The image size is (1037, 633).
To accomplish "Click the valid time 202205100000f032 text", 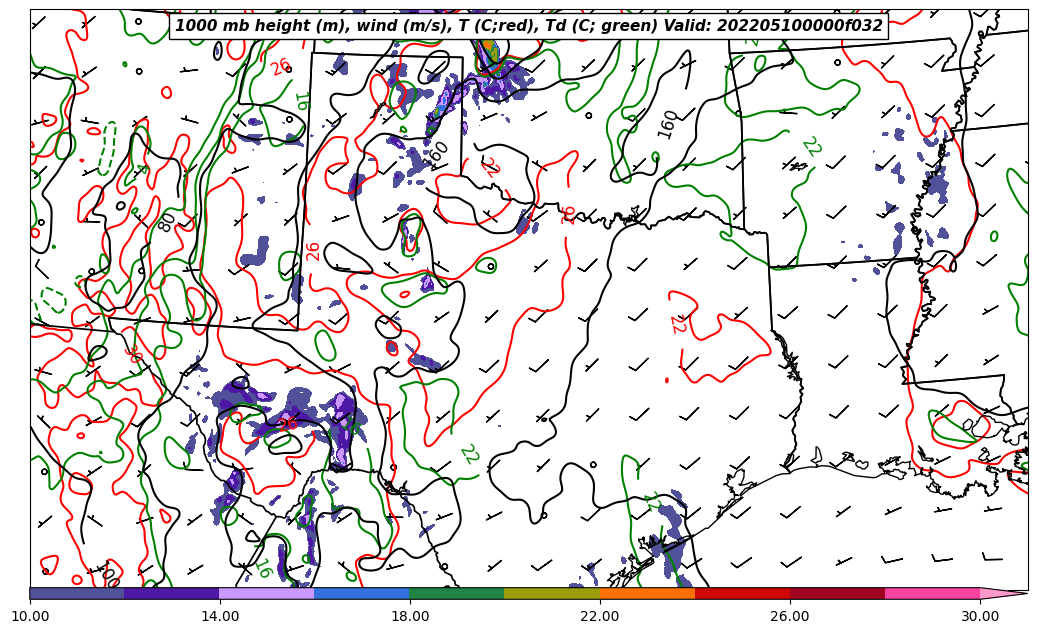I will (x=800, y=26).
